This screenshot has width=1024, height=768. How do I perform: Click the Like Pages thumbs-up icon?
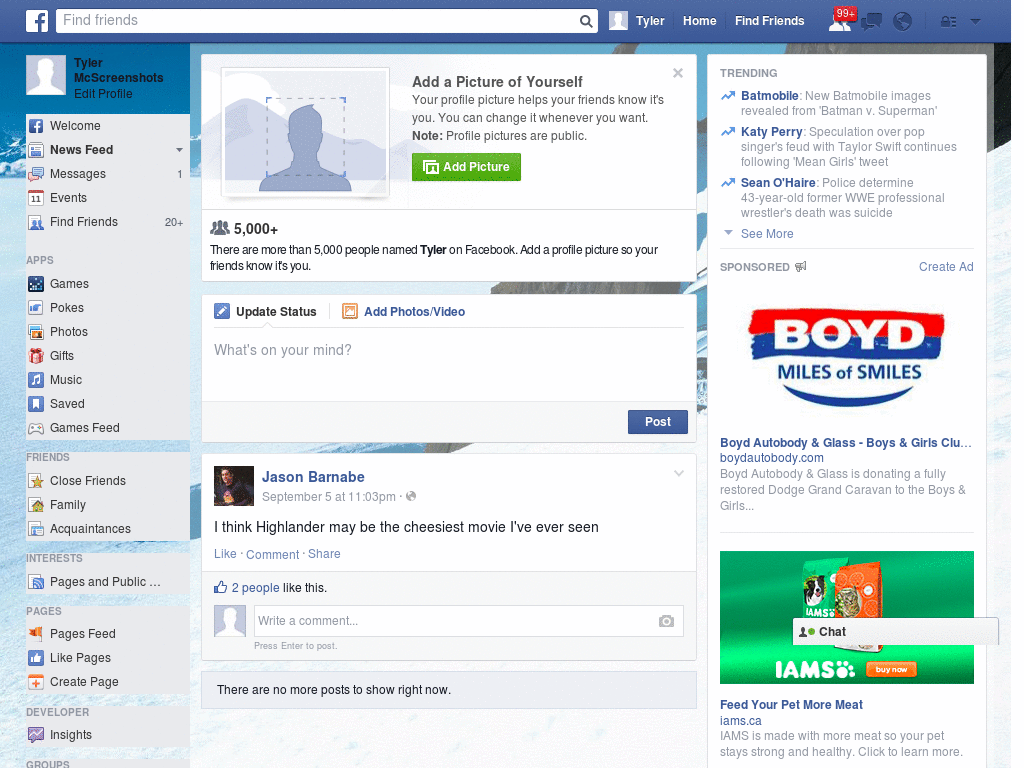36,658
